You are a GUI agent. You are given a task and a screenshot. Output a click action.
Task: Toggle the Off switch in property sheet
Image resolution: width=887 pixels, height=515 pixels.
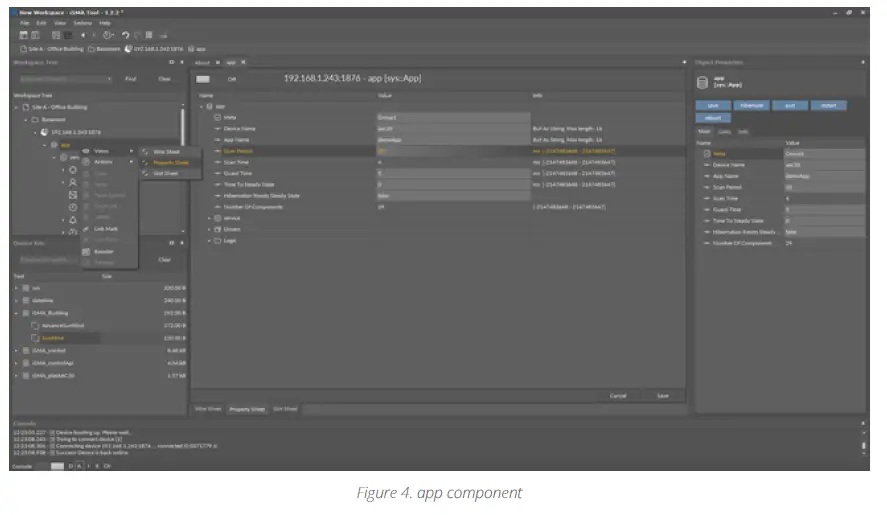click(x=203, y=79)
